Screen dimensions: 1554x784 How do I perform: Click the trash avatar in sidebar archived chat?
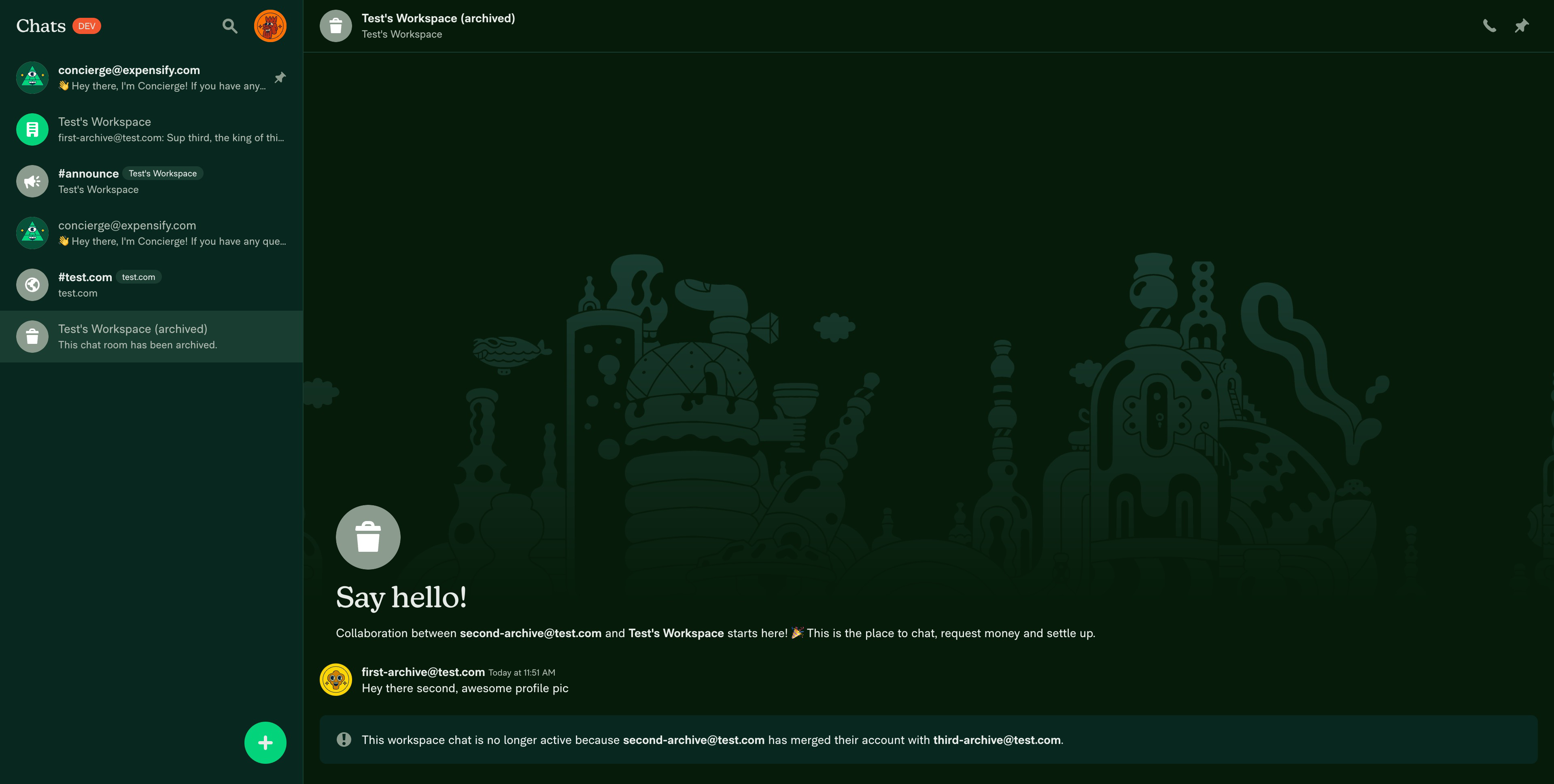coord(32,337)
